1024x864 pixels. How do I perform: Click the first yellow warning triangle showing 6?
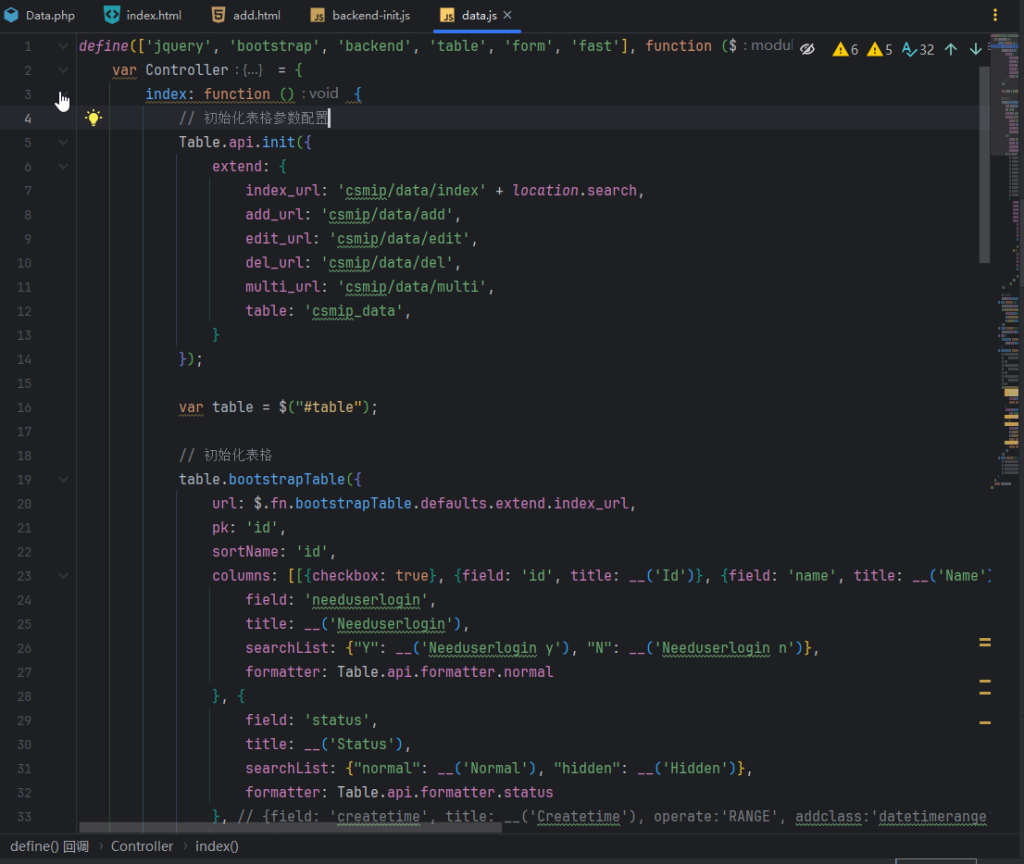click(846, 49)
